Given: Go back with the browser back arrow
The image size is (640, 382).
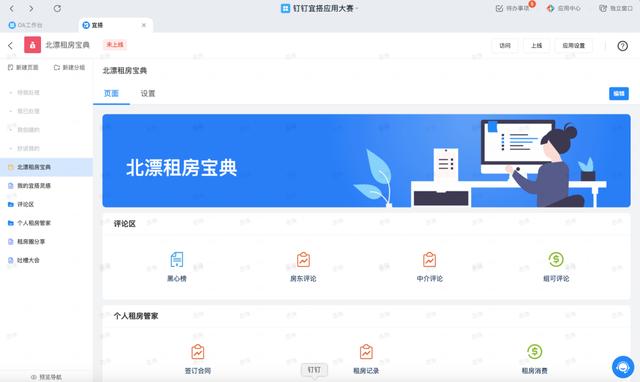Looking at the screenshot, I should point(12,8).
